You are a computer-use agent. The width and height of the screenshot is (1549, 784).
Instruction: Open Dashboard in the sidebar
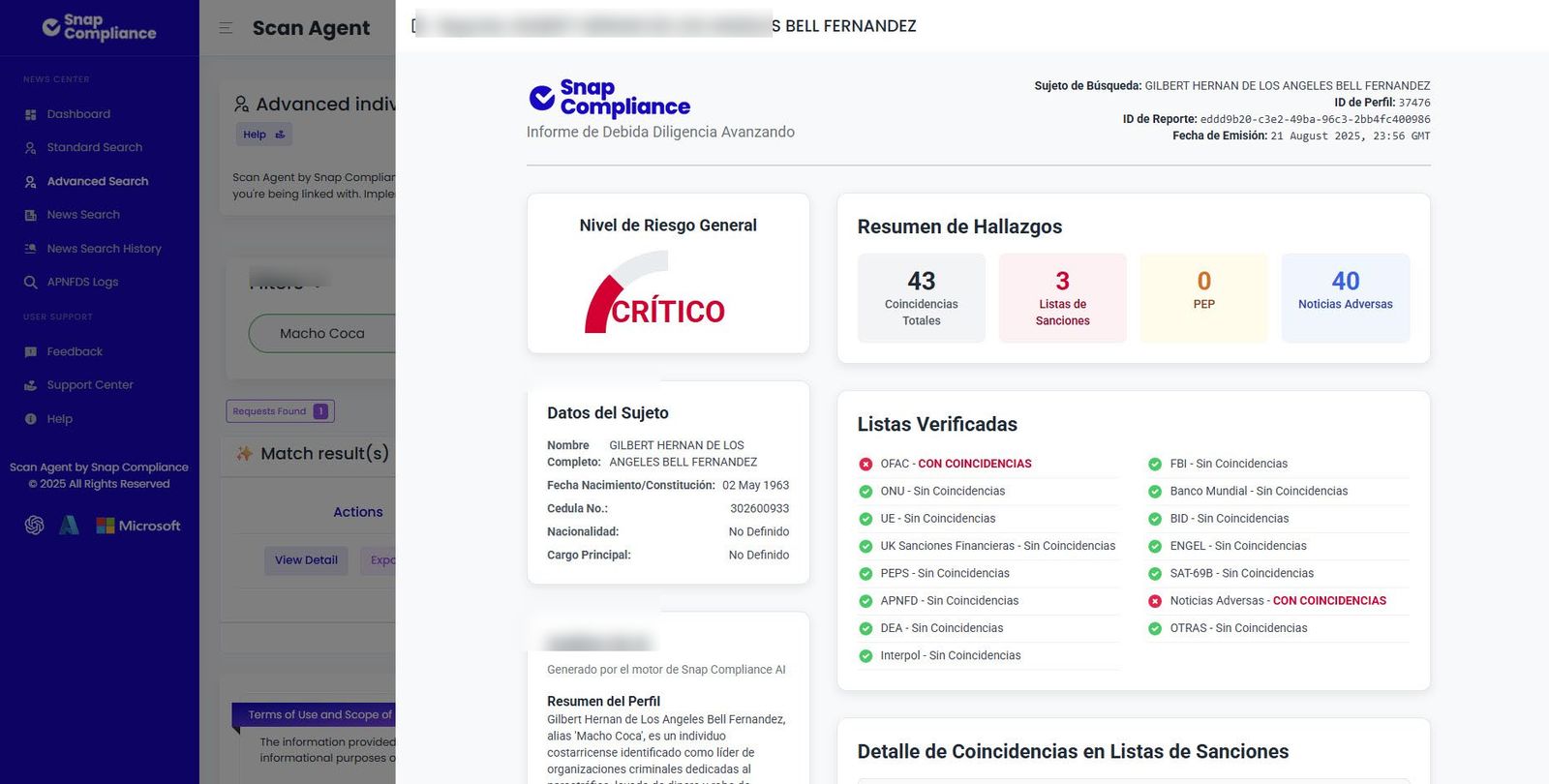tap(78, 114)
